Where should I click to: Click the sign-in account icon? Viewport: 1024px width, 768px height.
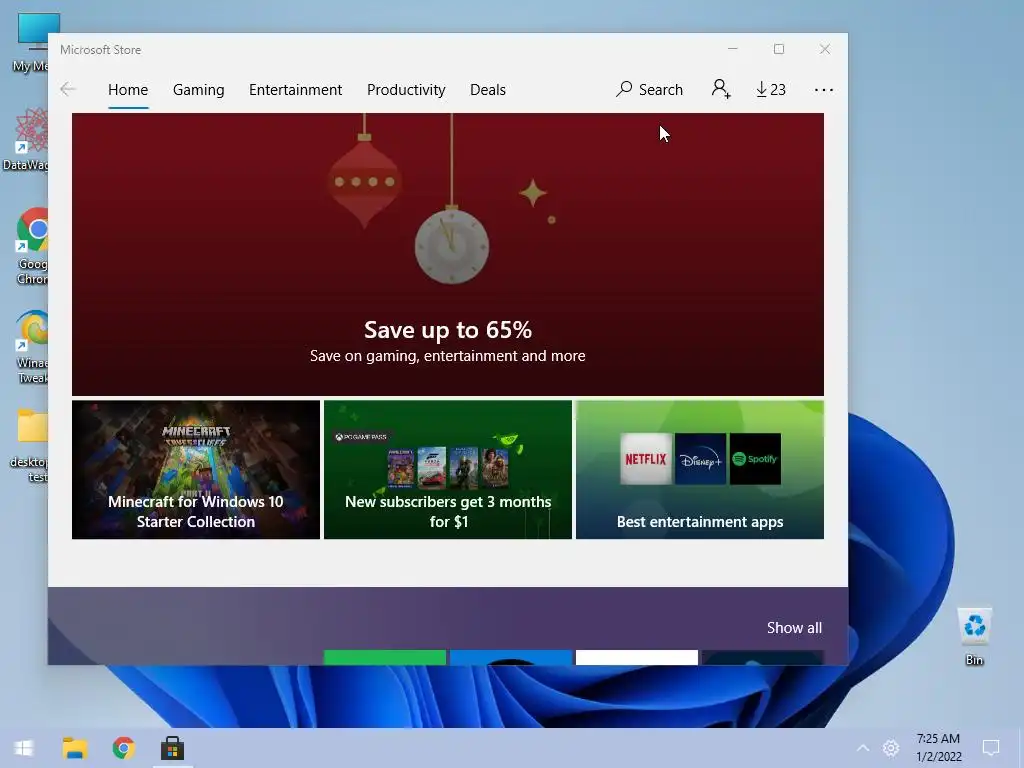[x=721, y=89]
